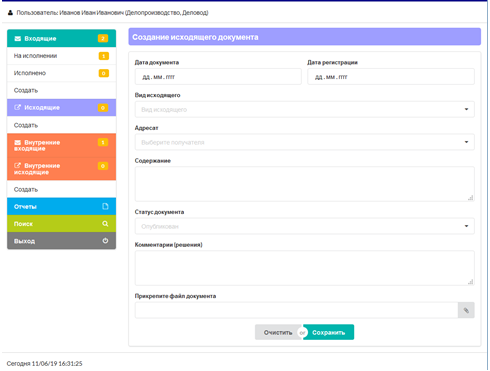
Task: Expand the Вид исходящего dropdown
Action: 305,109
